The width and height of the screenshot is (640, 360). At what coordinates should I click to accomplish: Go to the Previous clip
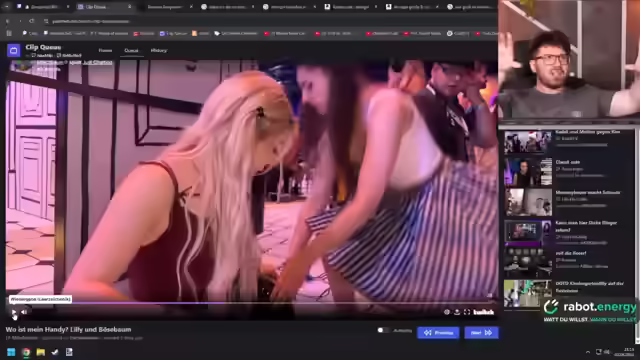(438, 333)
